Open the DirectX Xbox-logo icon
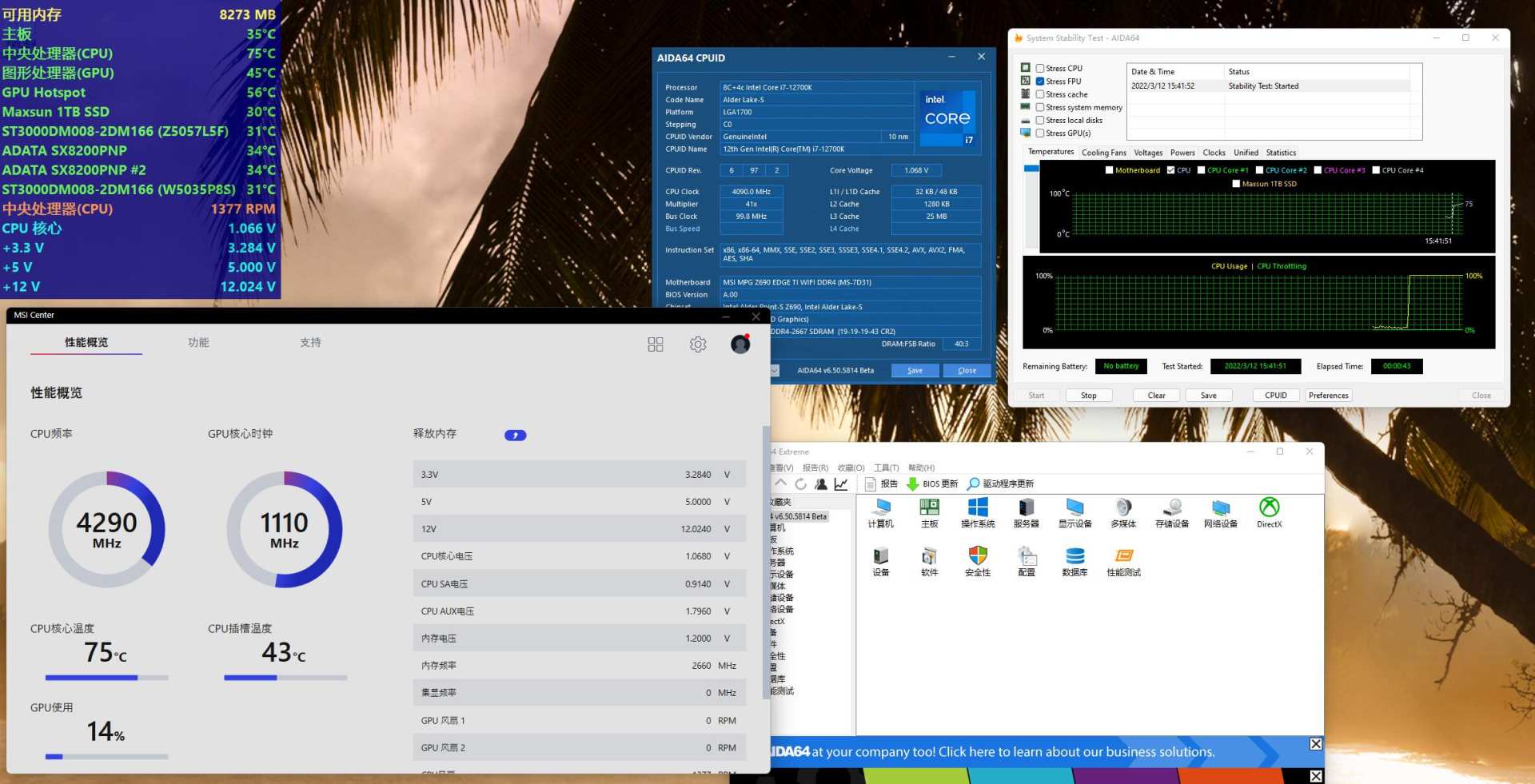This screenshot has height=784, width=1535. point(1270,513)
